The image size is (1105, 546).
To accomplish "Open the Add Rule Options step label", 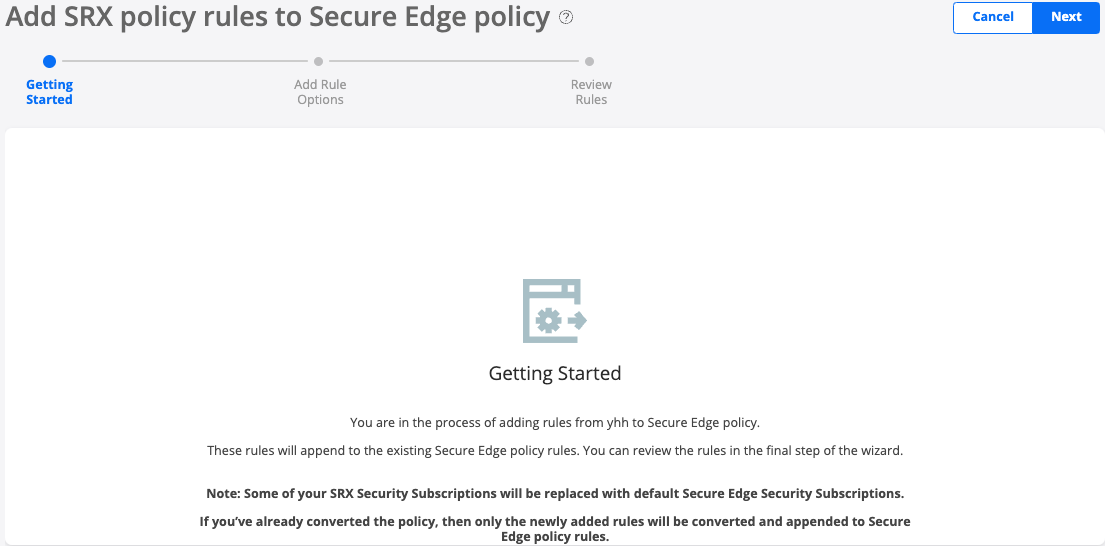I will [320, 92].
